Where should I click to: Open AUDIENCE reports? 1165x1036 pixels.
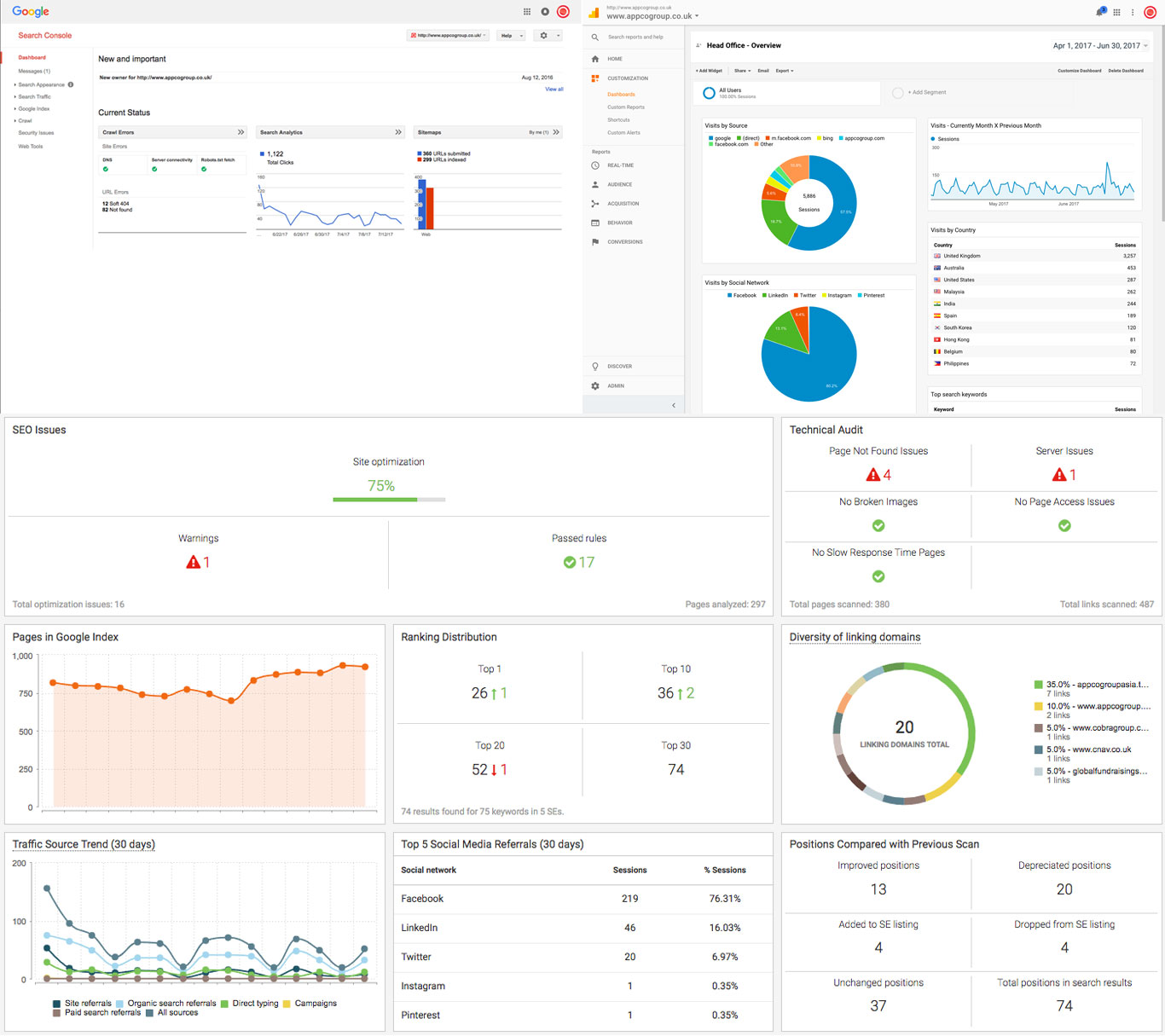coord(620,184)
